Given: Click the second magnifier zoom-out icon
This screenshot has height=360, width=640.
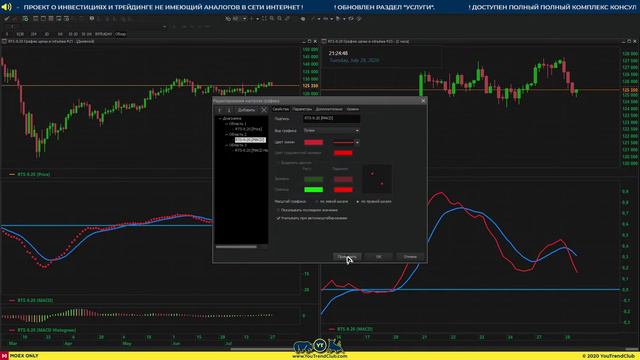Looking at the screenshot, I should 280,19.
